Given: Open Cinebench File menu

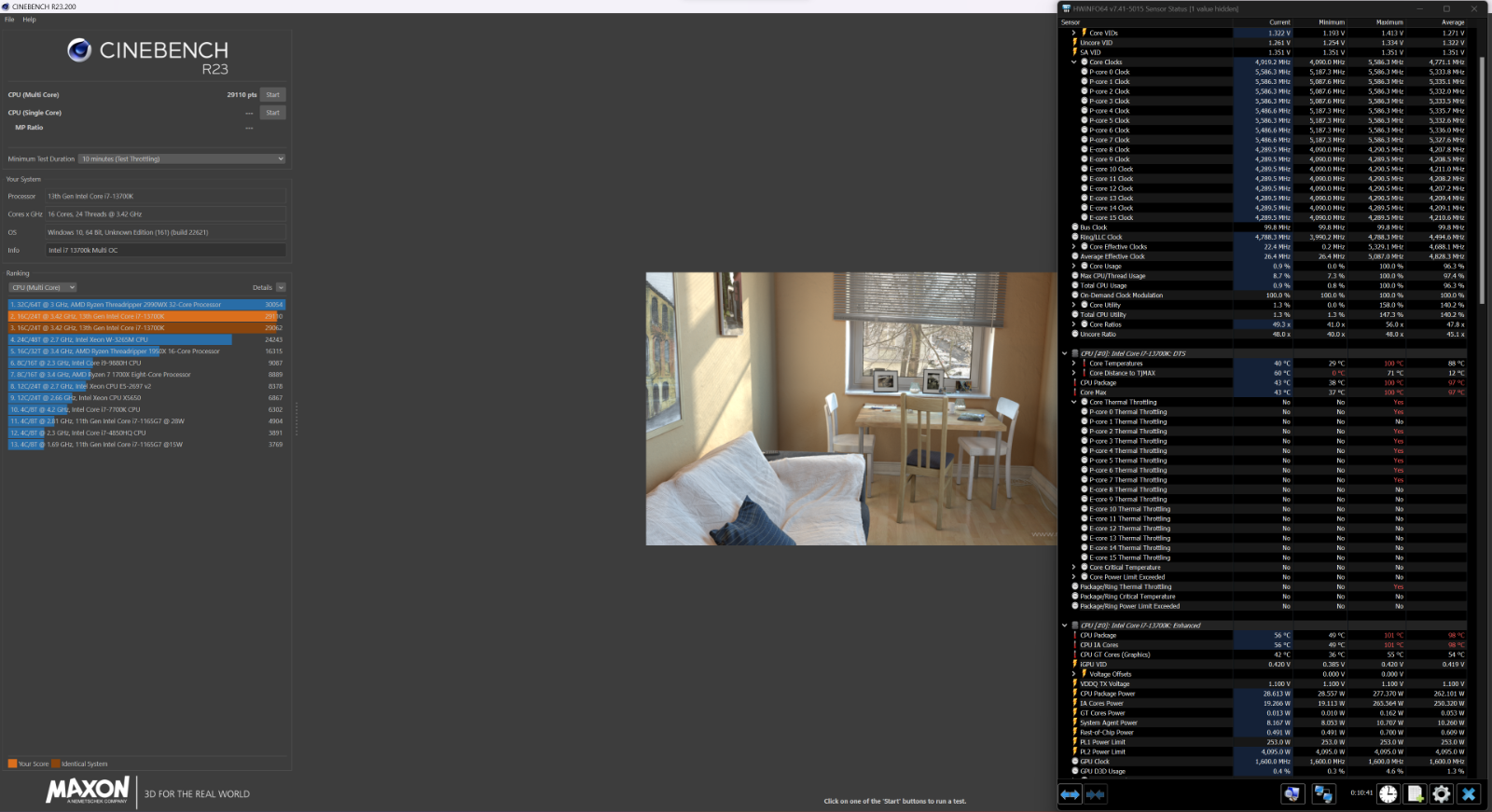Looking at the screenshot, I should (9, 20).
